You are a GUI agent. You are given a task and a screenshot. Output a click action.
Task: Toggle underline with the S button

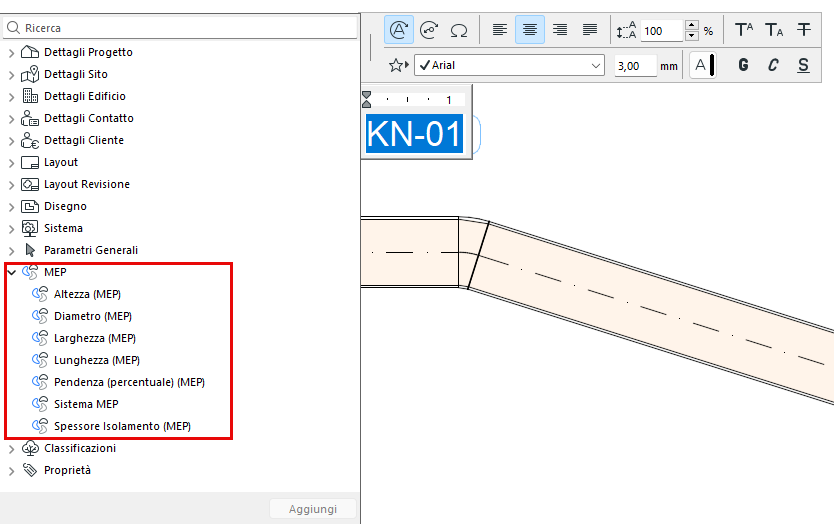pos(804,65)
